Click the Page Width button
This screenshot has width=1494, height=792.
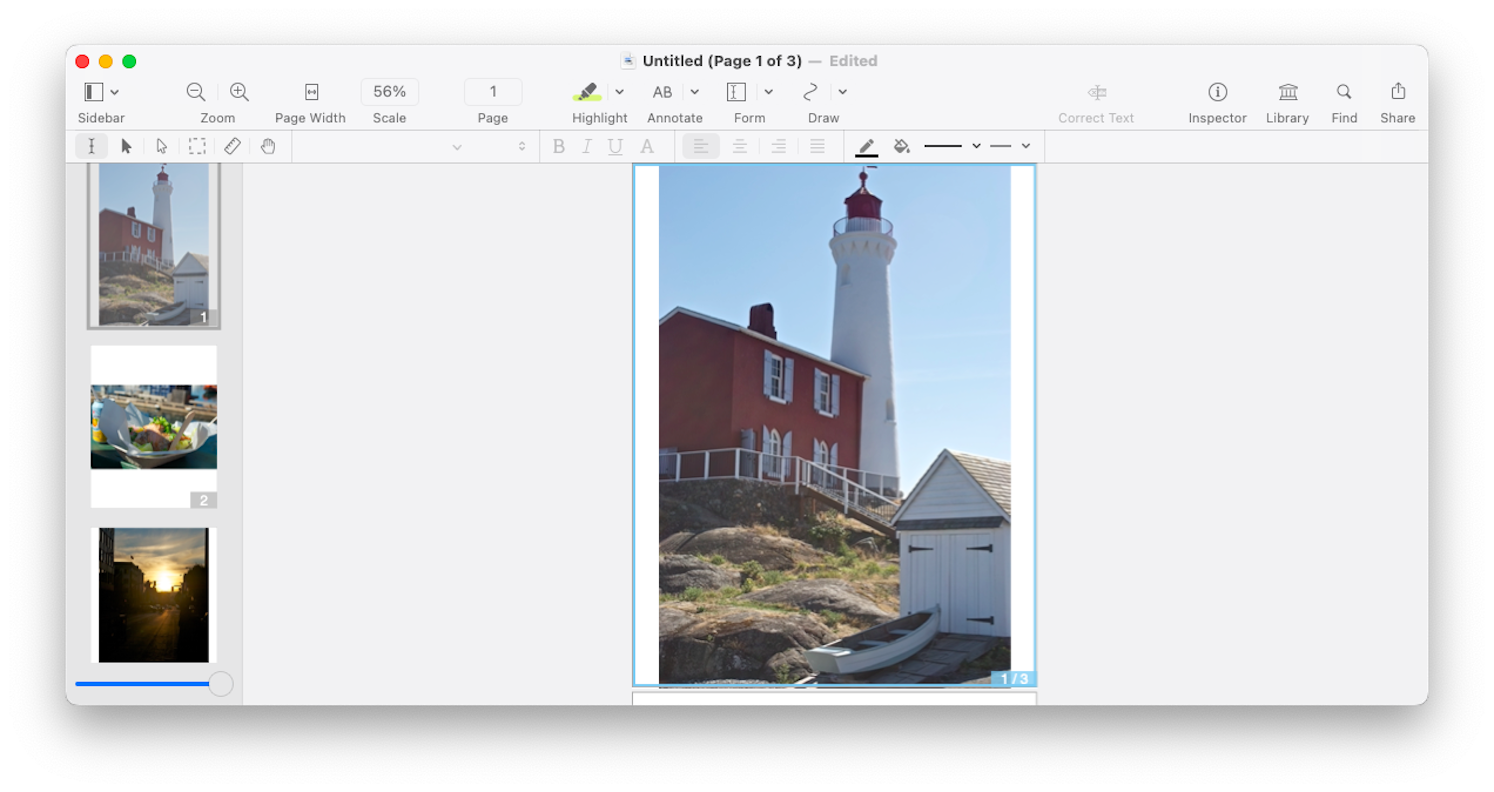pyautogui.click(x=310, y=91)
